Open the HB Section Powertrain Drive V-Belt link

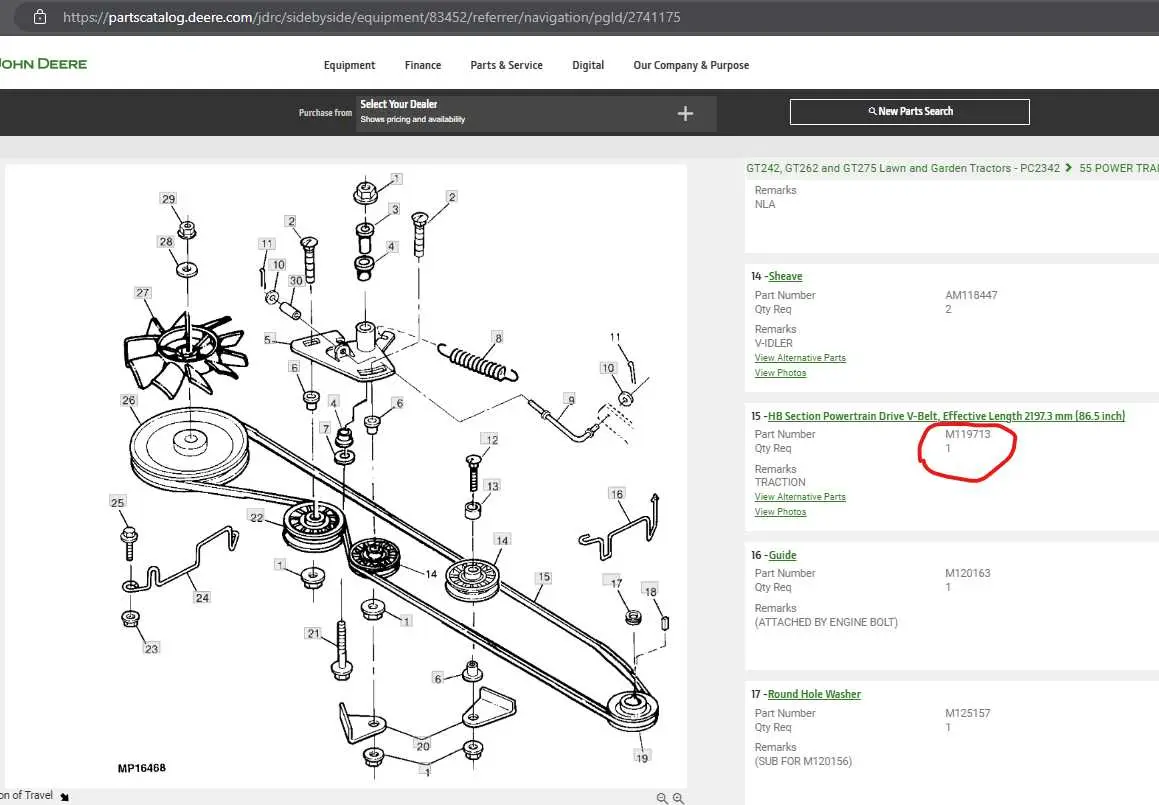[946, 415]
